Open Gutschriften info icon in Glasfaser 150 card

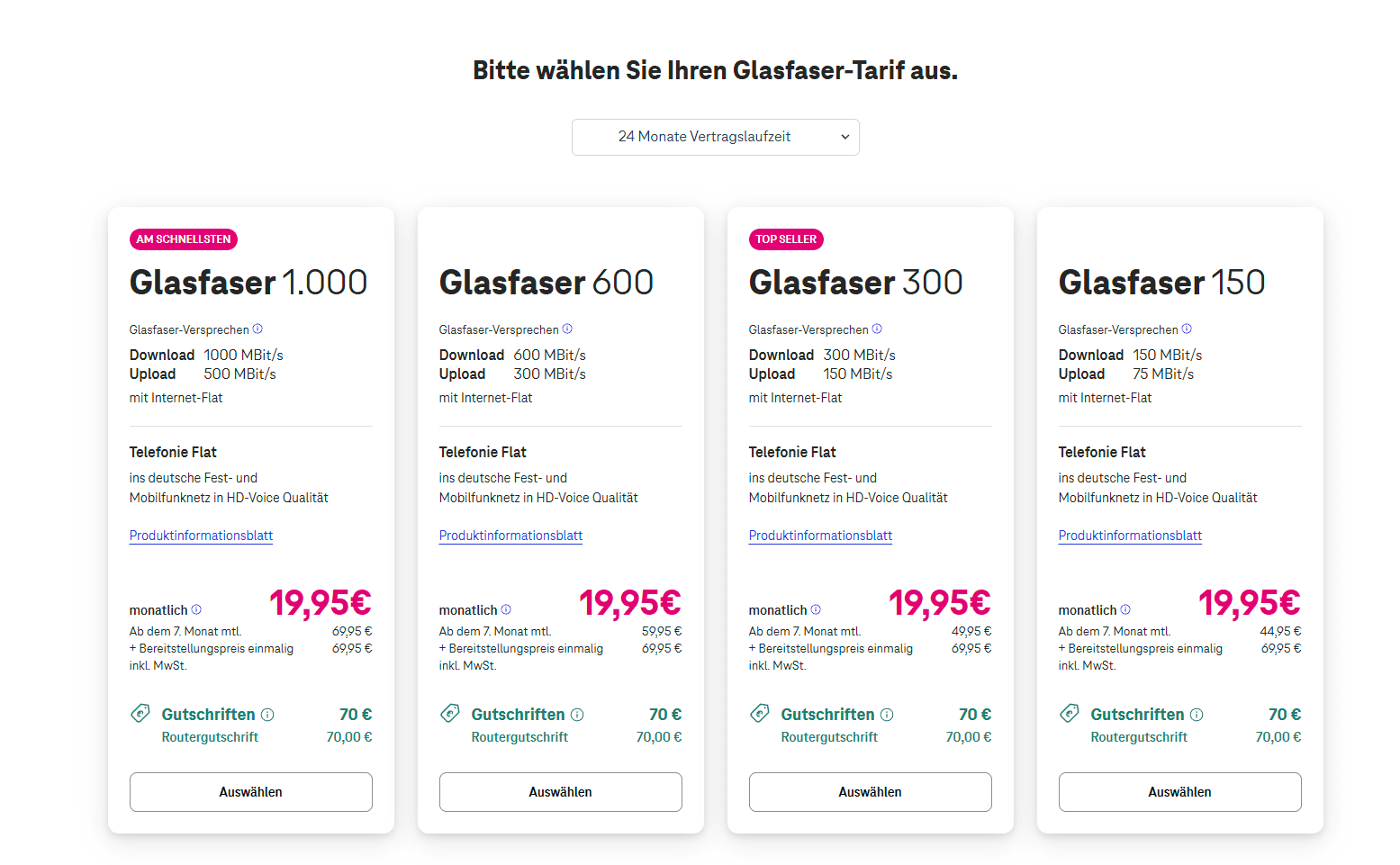coord(1197,715)
